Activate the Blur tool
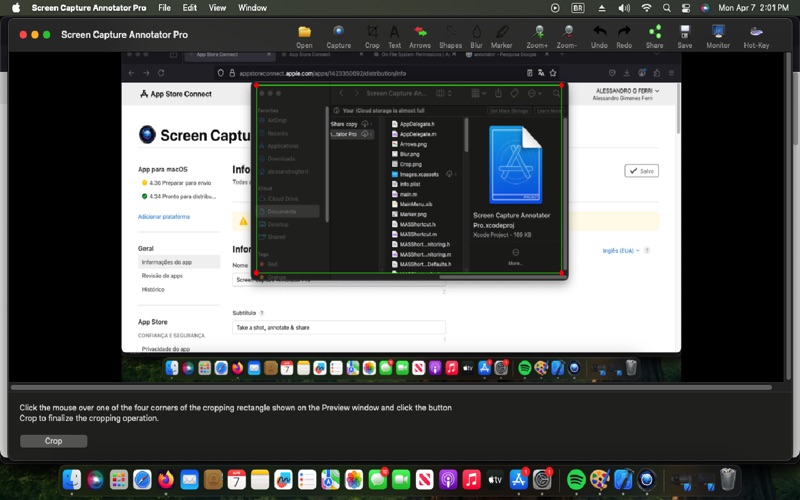The image size is (800, 500). 477,37
